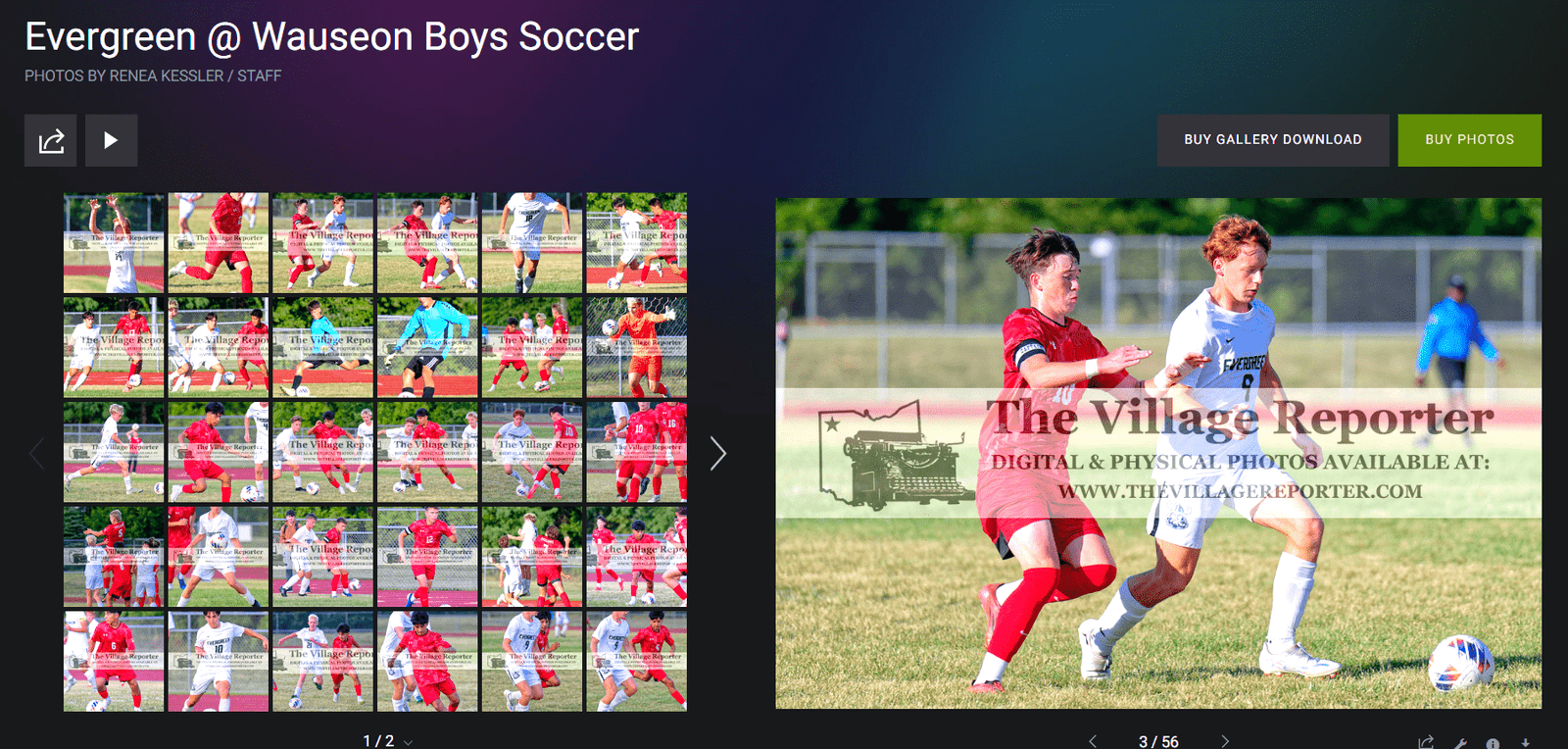Download the photo with the down arrow icon
The height and width of the screenshot is (749, 1568).
point(1526,743)
